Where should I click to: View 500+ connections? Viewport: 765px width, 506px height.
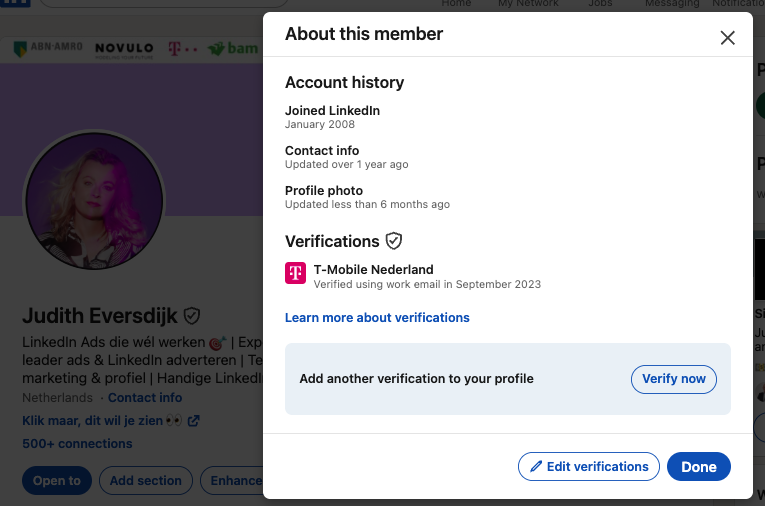77,444
